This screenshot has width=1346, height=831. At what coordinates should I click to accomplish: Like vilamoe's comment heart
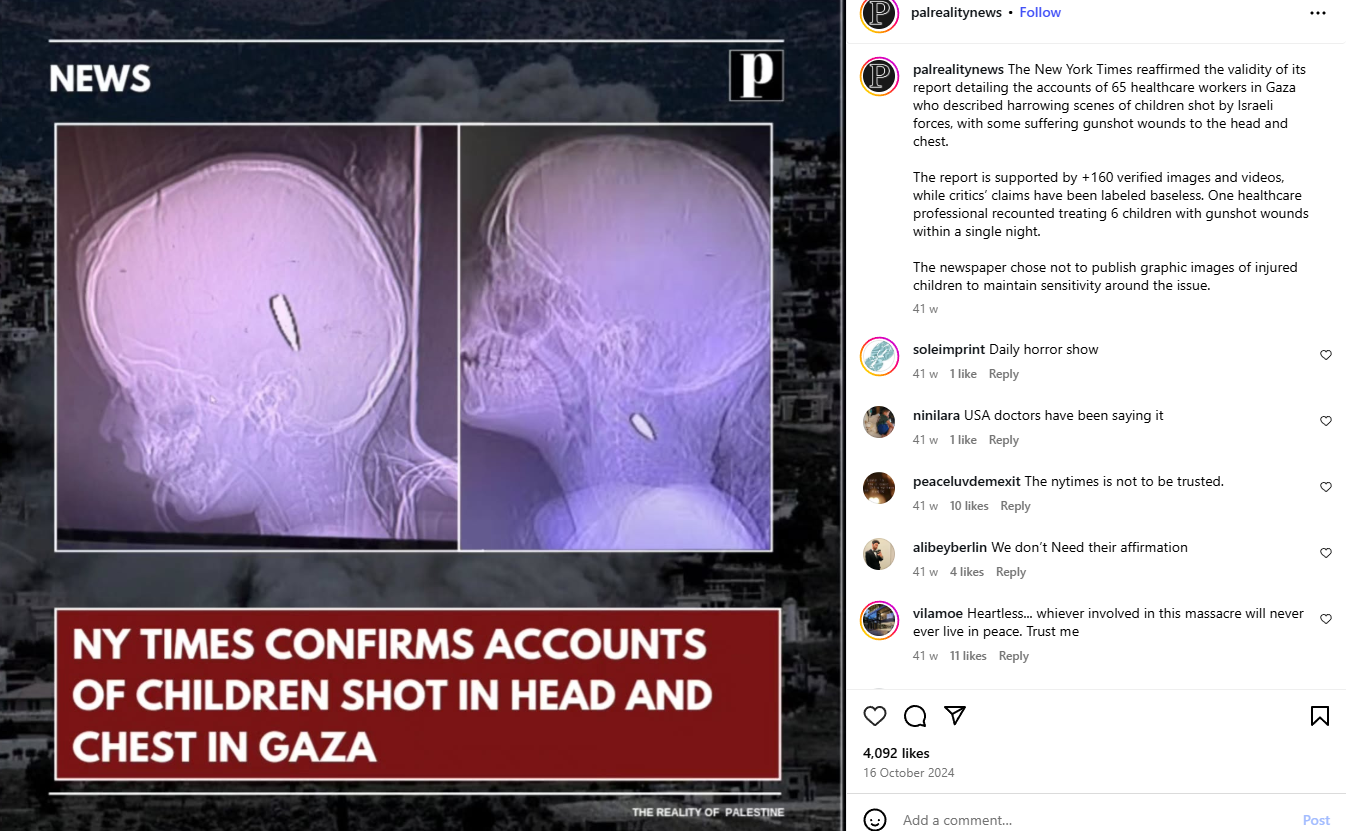click(x=1326, y=619)
